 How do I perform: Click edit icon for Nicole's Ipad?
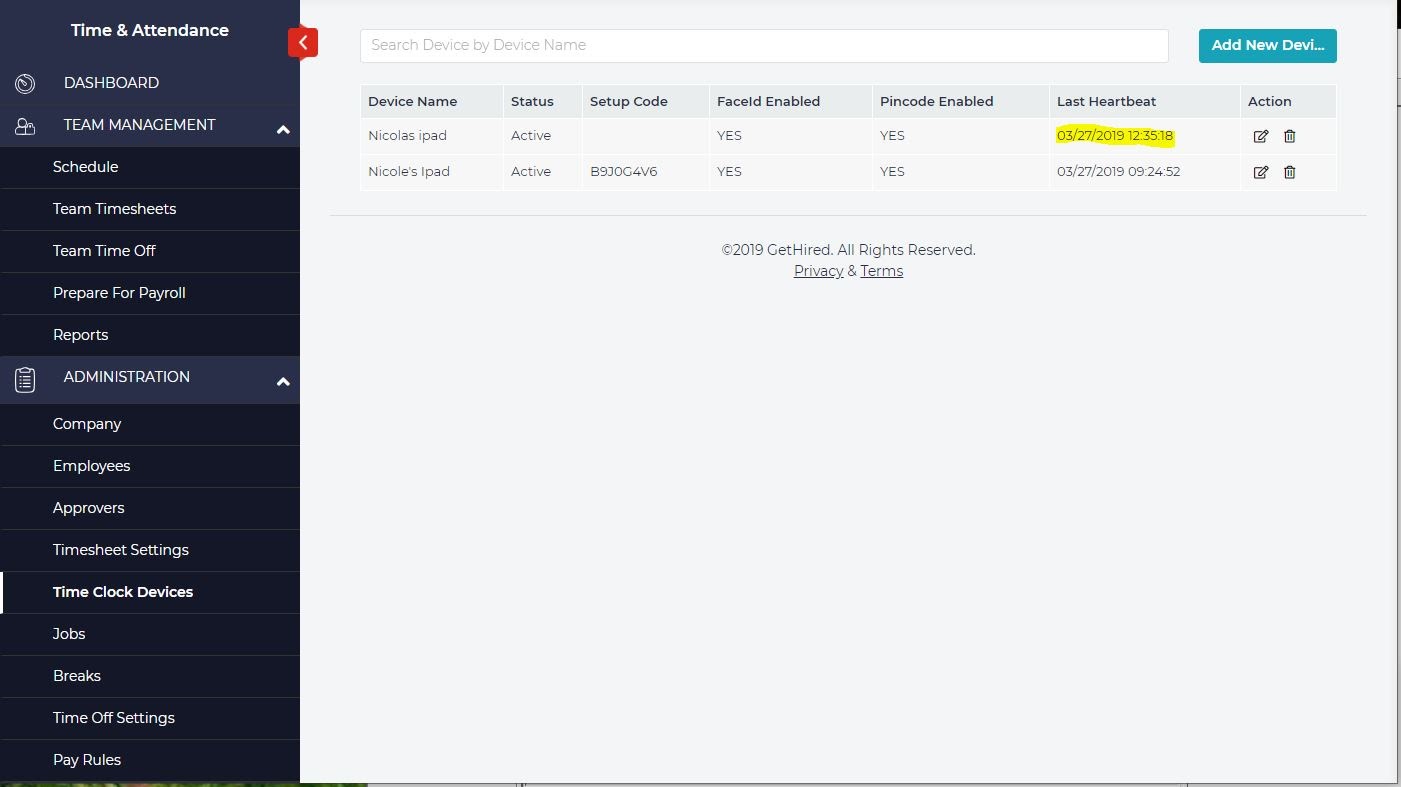pos(1260,172)
